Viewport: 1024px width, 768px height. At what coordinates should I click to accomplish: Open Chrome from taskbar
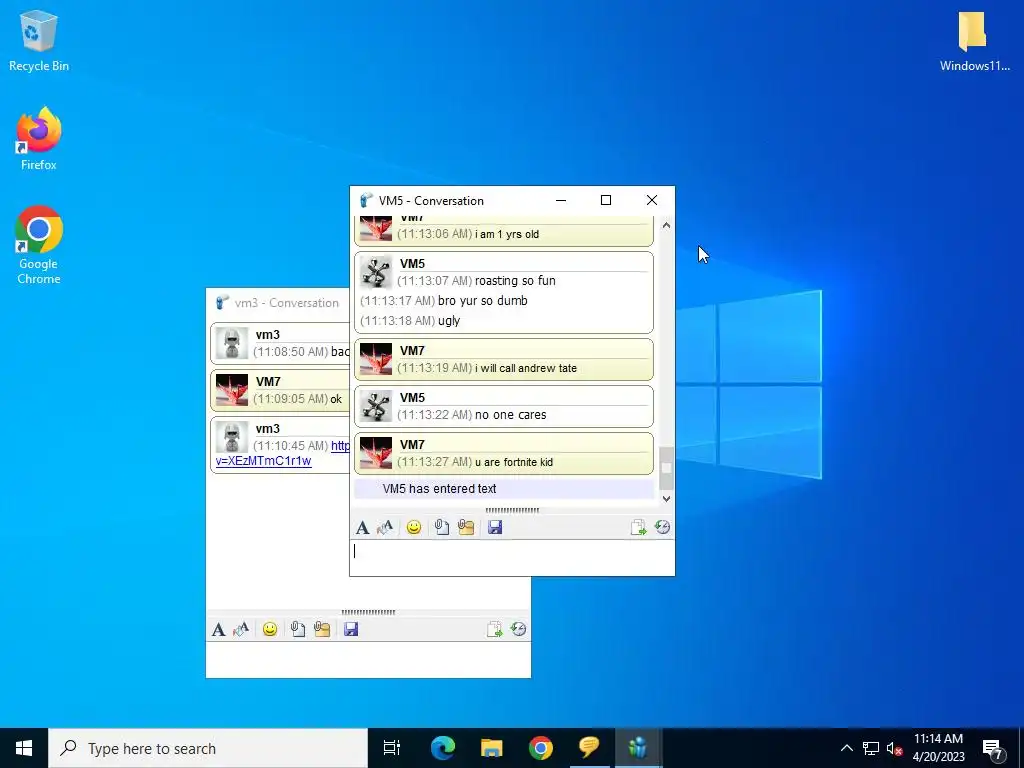pos(541,748)
